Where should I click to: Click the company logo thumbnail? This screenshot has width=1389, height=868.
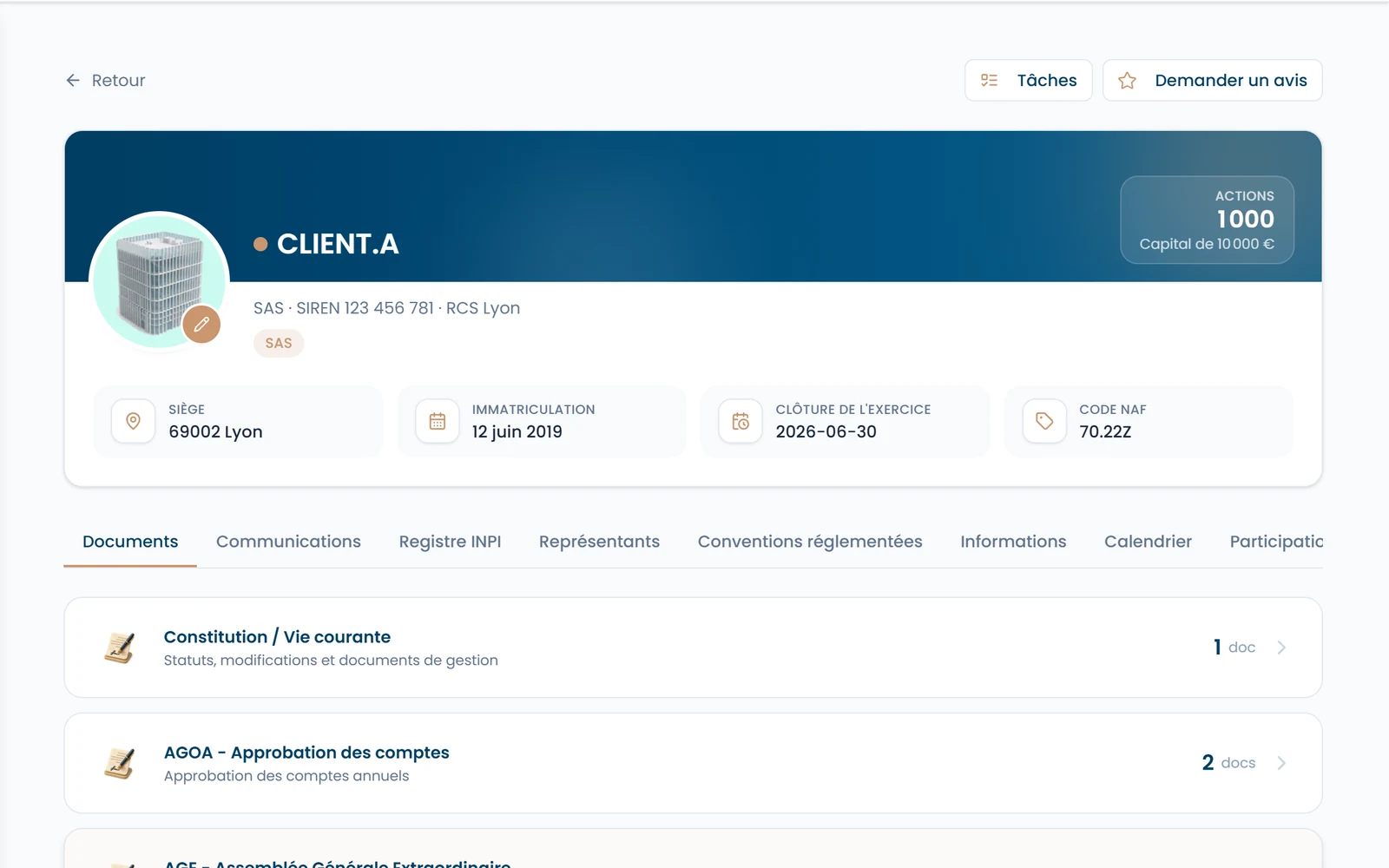(x=159, y=281)
